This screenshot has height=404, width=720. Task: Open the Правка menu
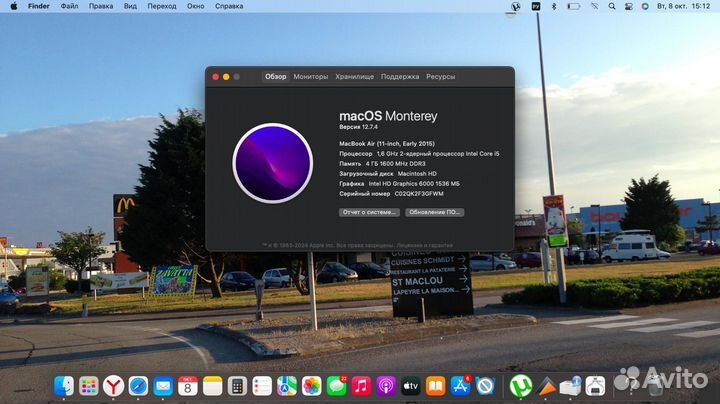click(101, 6)
